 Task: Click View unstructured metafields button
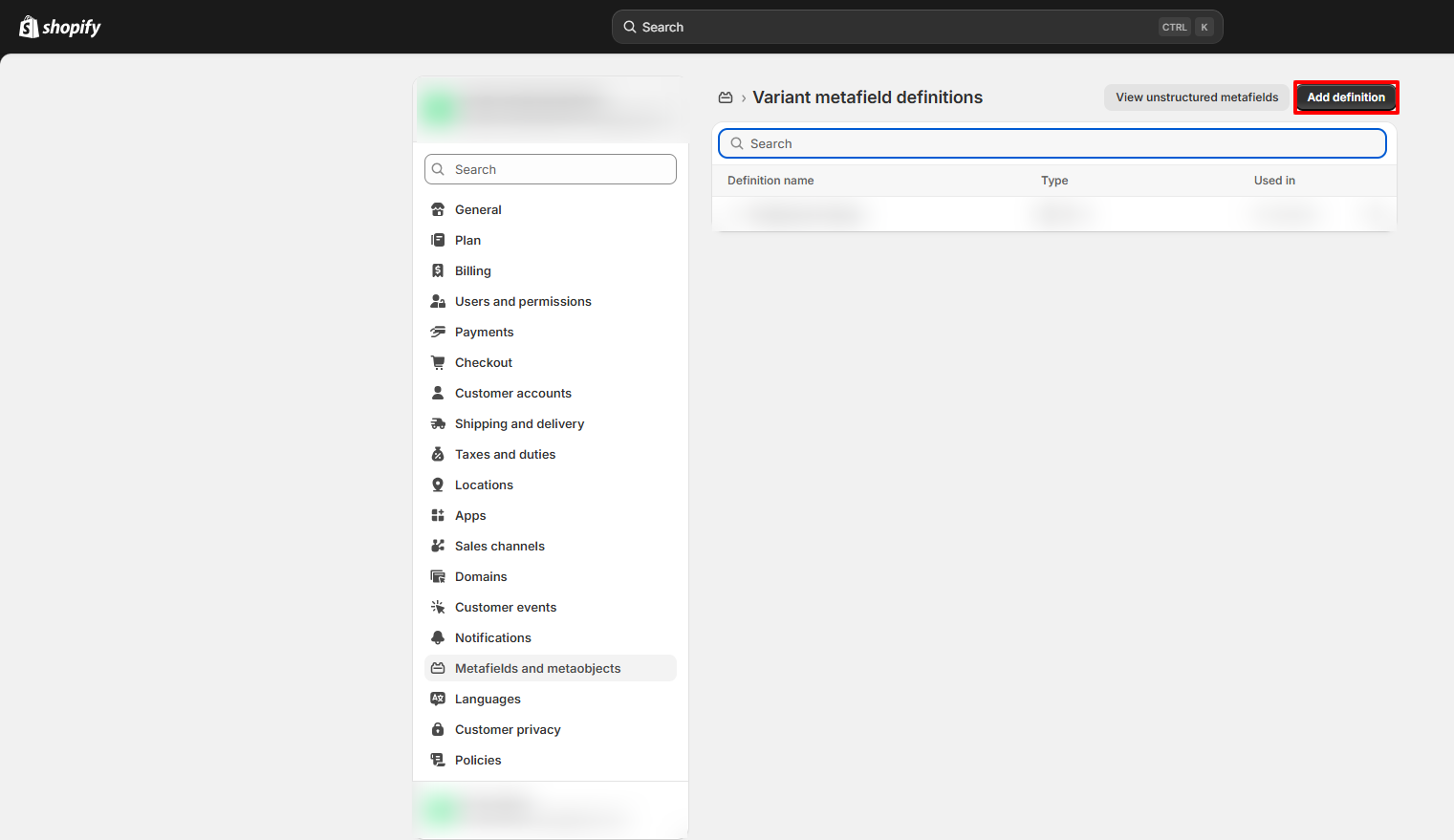point(1197,97)
